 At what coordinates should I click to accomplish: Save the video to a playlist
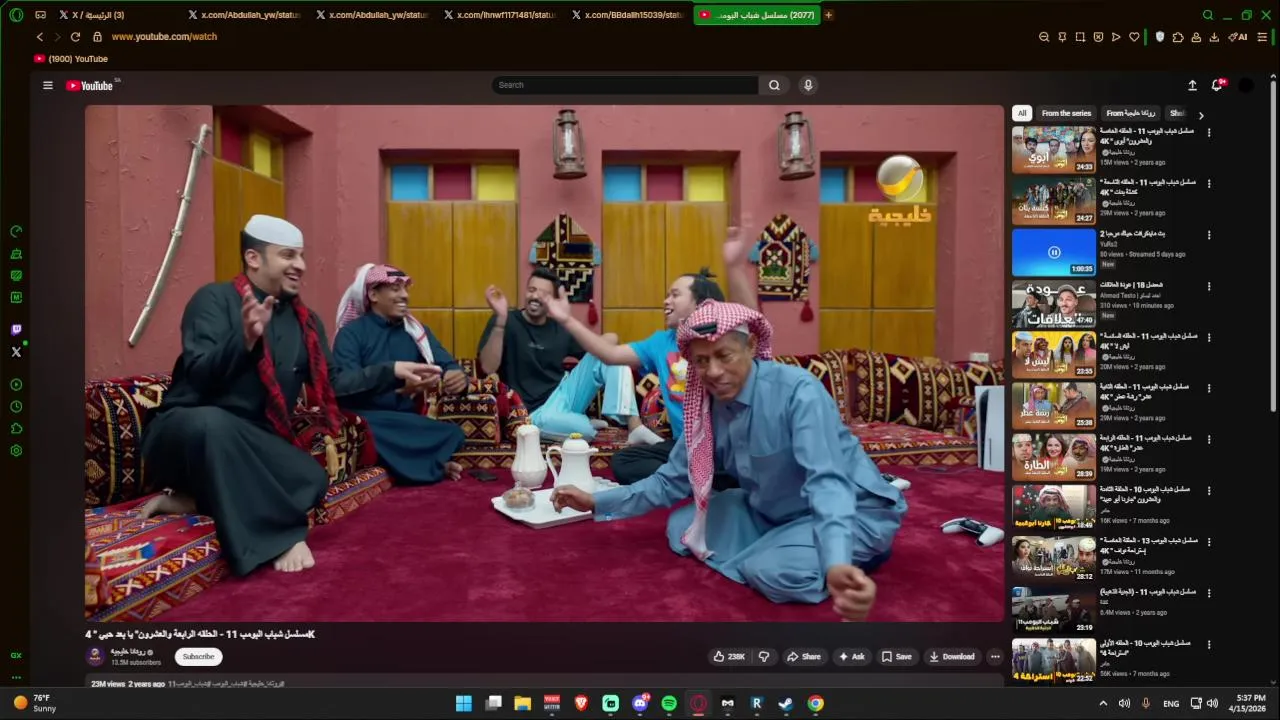coord(897,657)
